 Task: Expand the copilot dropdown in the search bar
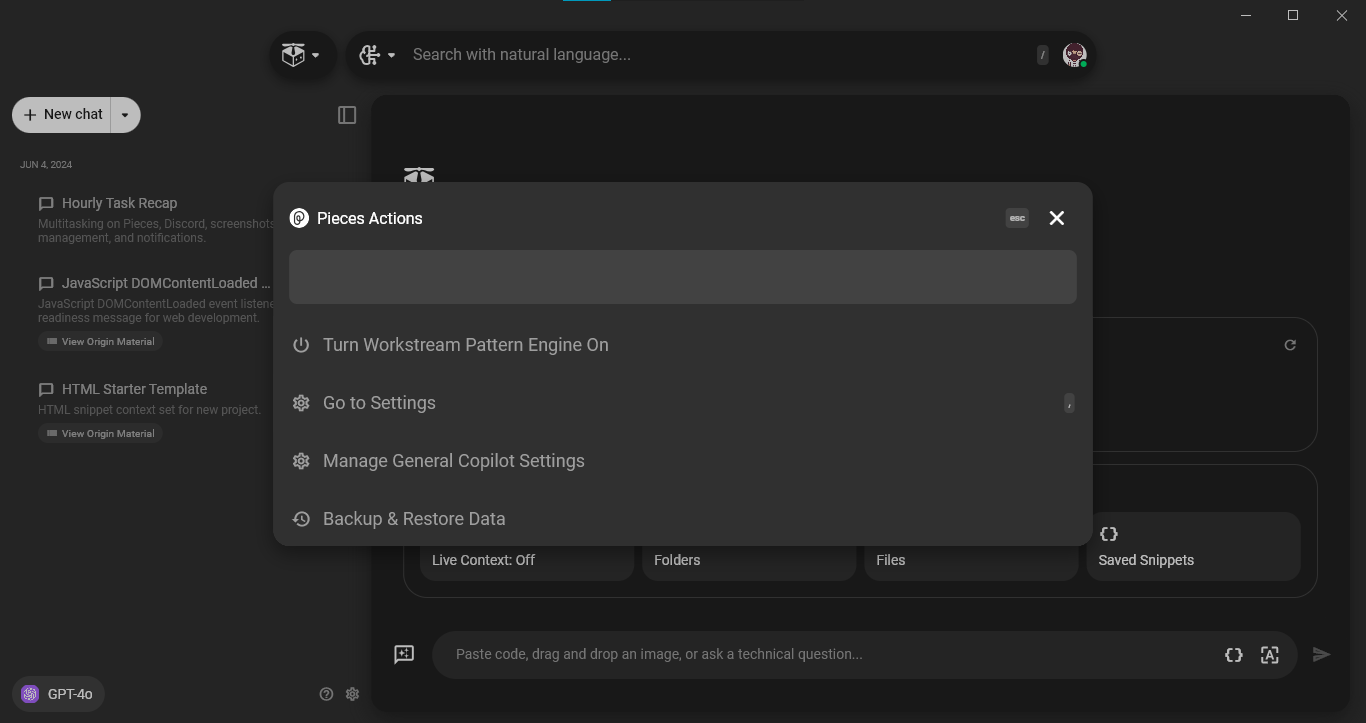click(391, 55)
